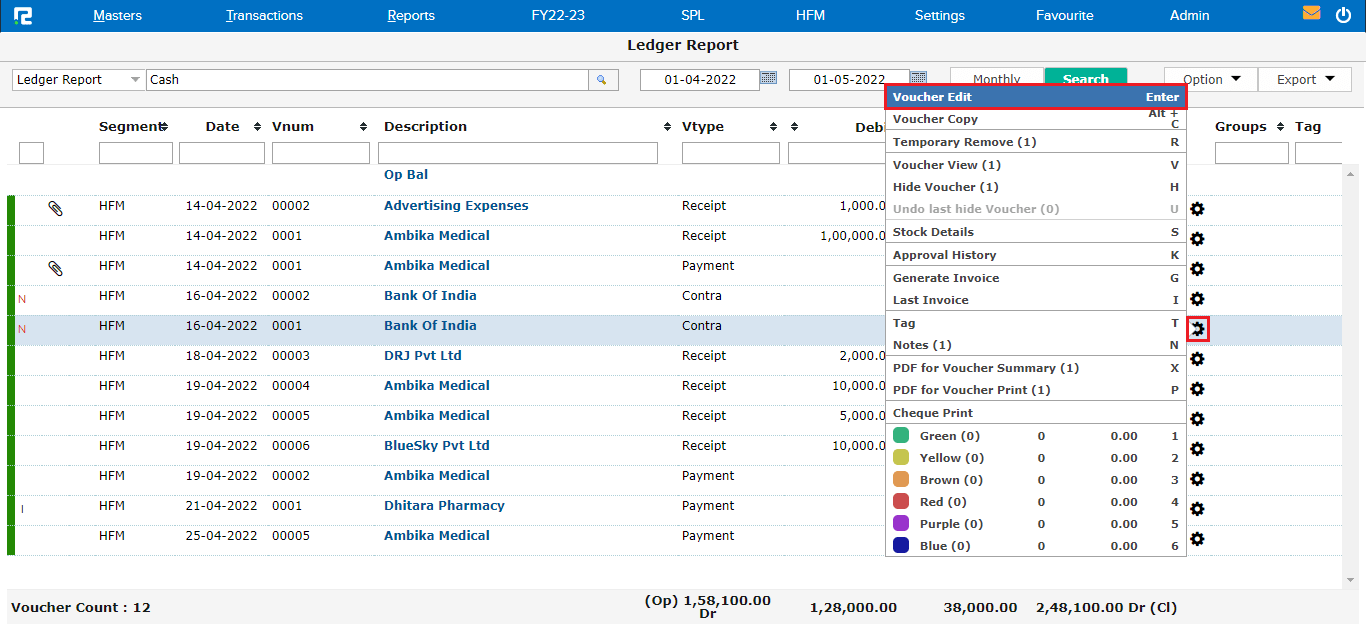
Task: Click the Description filter input field
Action: pos(517,153)
